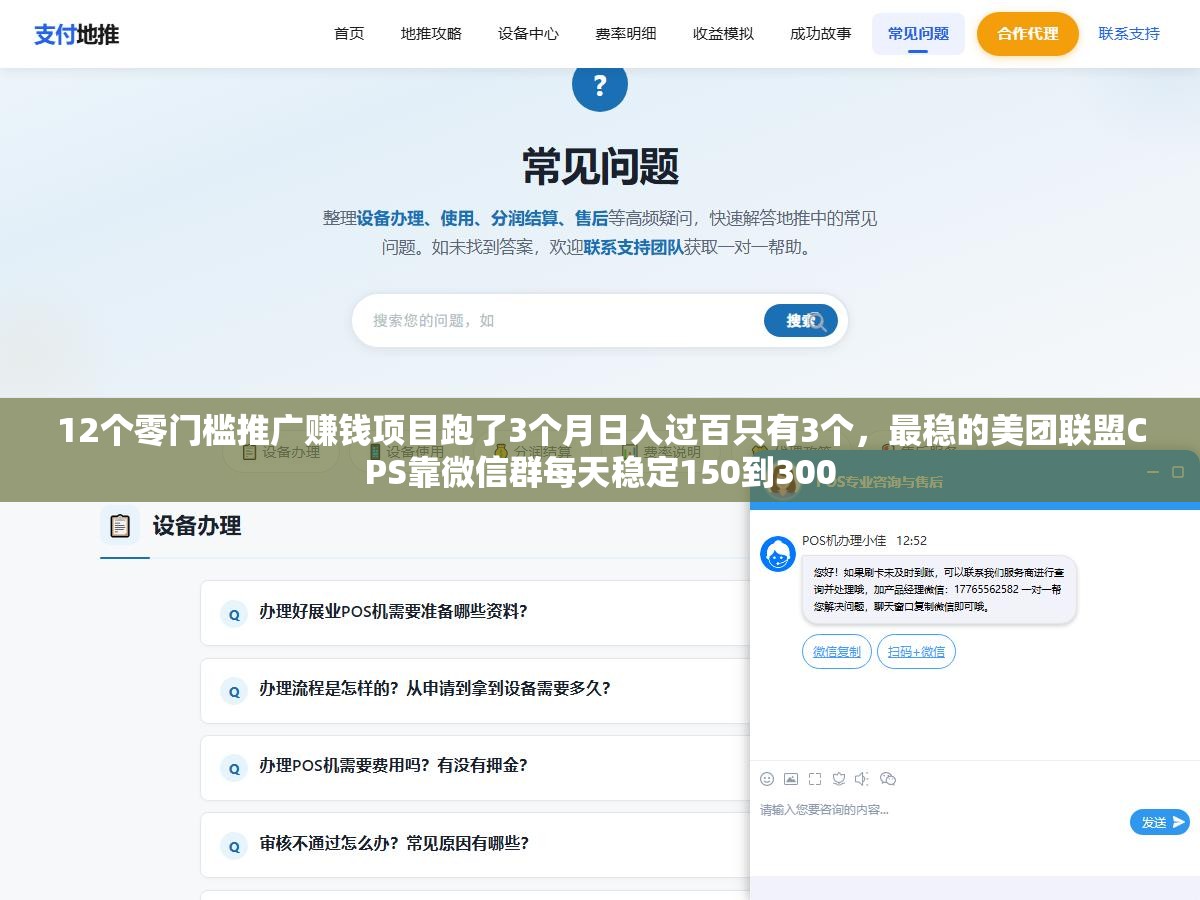Open the 地推攻略 nav item

[x=431, y=34]
